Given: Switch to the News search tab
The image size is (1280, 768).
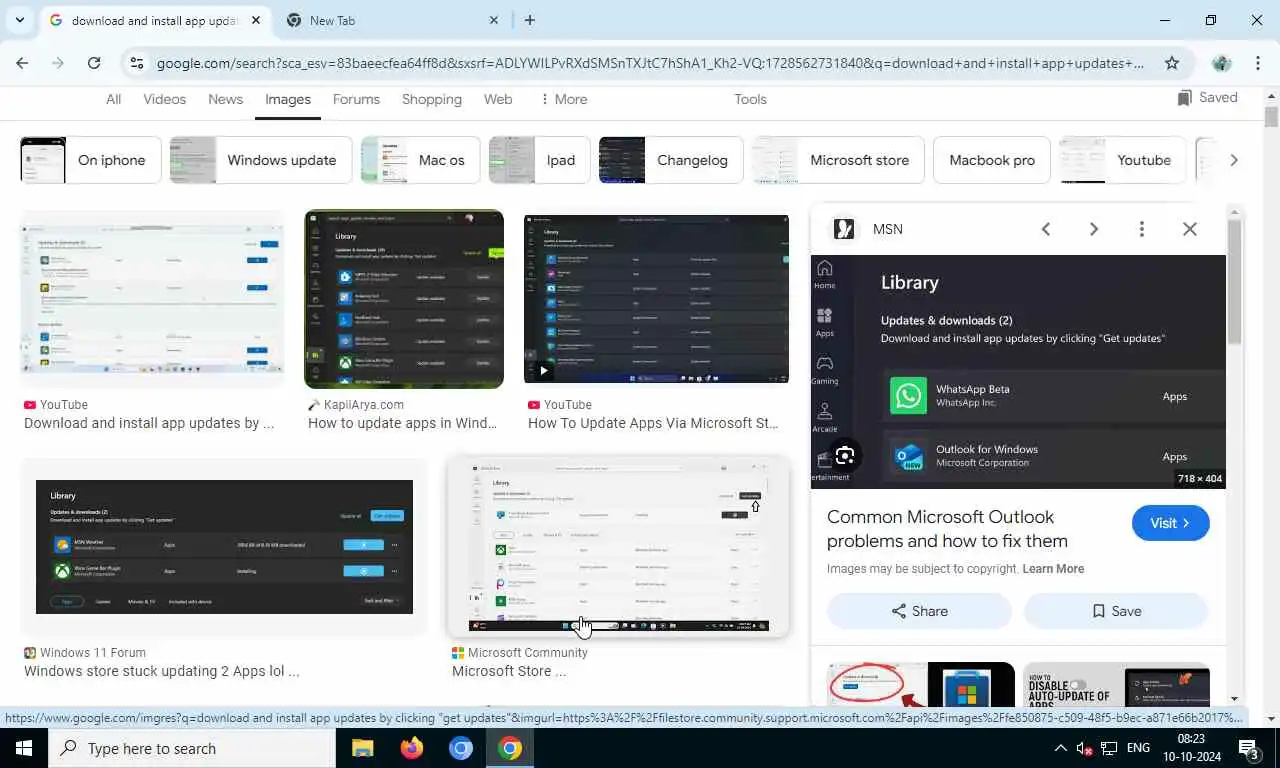Looking at the screenshot, I should [225, 99].
